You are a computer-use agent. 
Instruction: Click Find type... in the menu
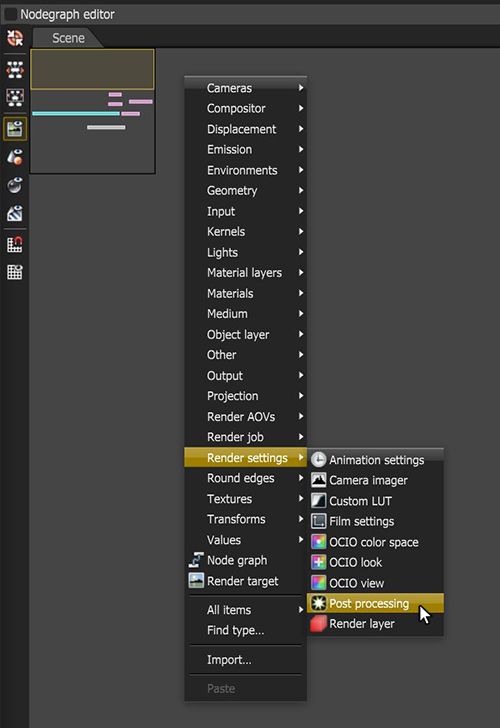[235, 630]
